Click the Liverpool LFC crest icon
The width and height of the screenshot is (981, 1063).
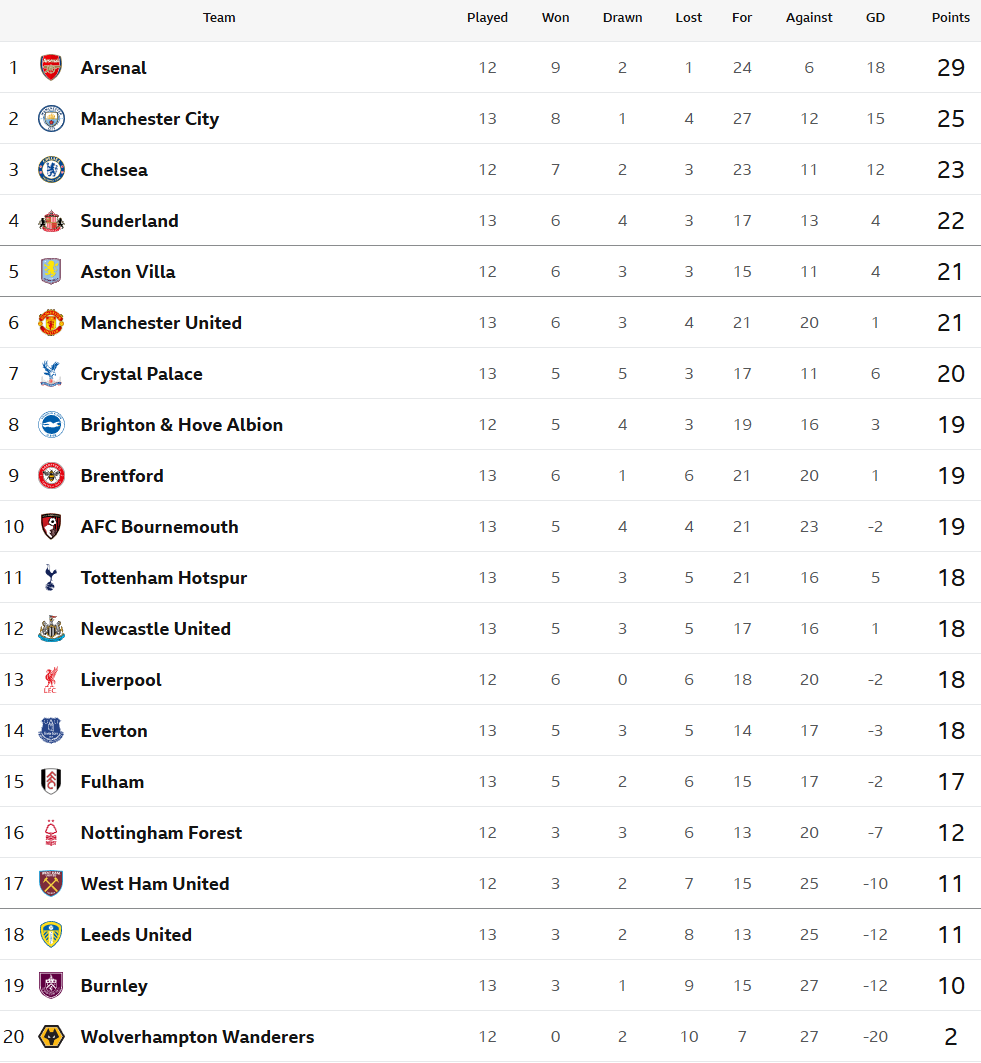point(51,680)
